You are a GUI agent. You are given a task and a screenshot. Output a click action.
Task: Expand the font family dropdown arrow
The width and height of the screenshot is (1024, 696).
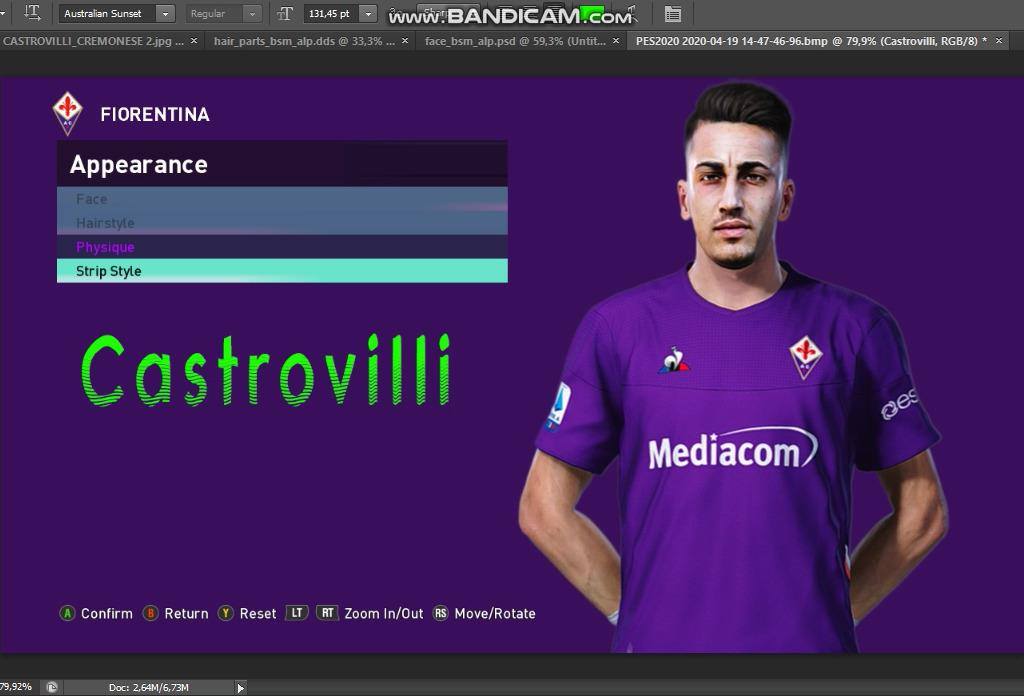click(165, 13)
